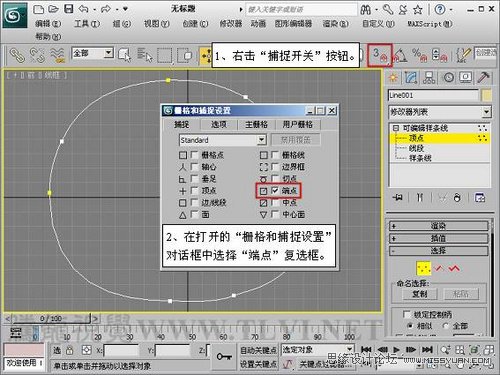Screen dimensions: 500x375
Task: Open the 修改器列表 dropdown
Action: [x=487, y=112]
